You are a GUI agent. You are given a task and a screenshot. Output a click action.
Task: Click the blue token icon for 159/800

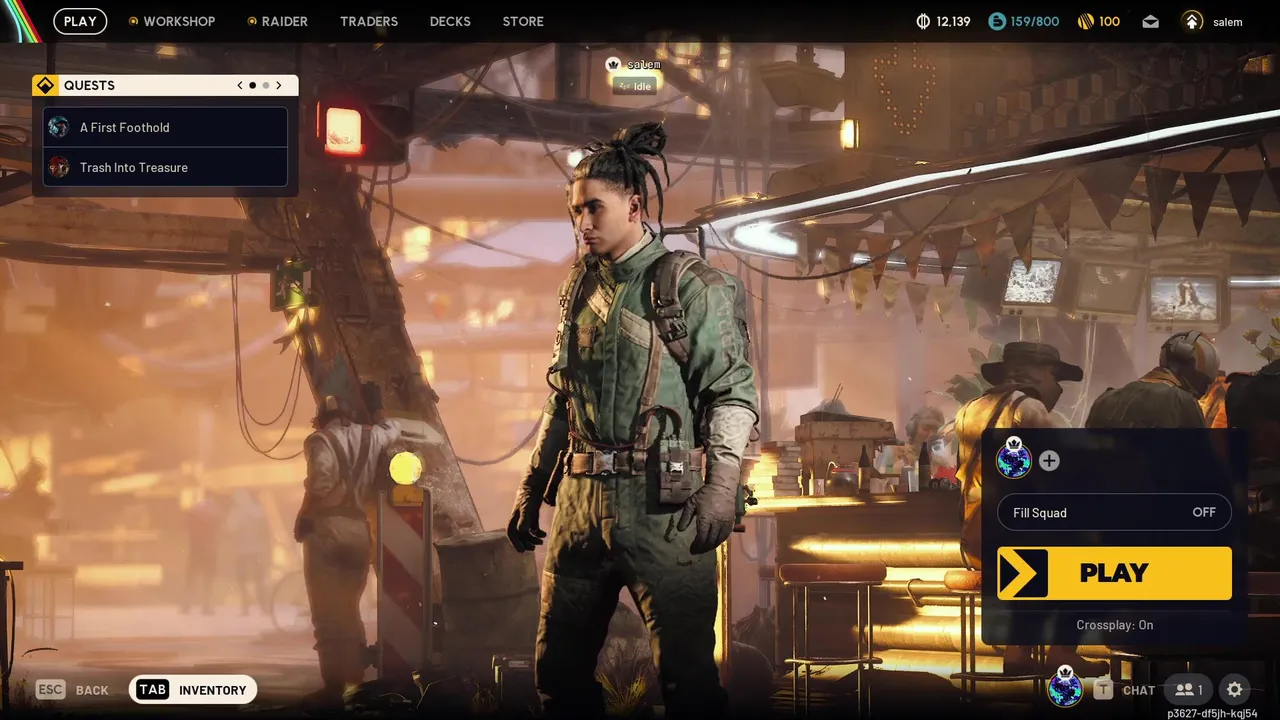coord(996,21)
